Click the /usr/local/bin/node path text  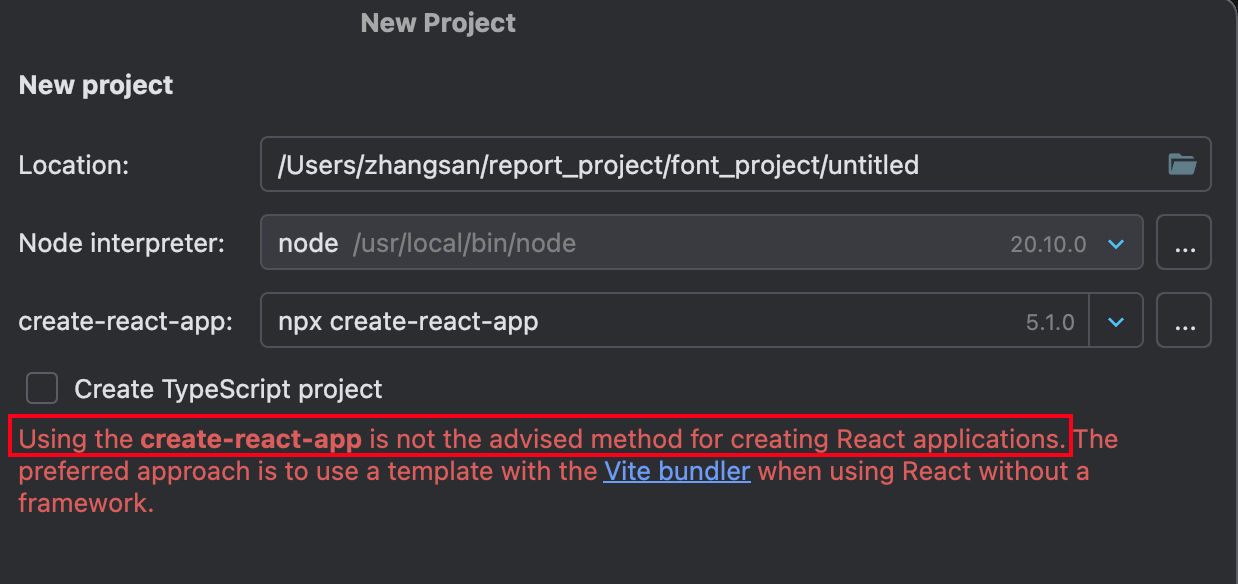[464, 243]
